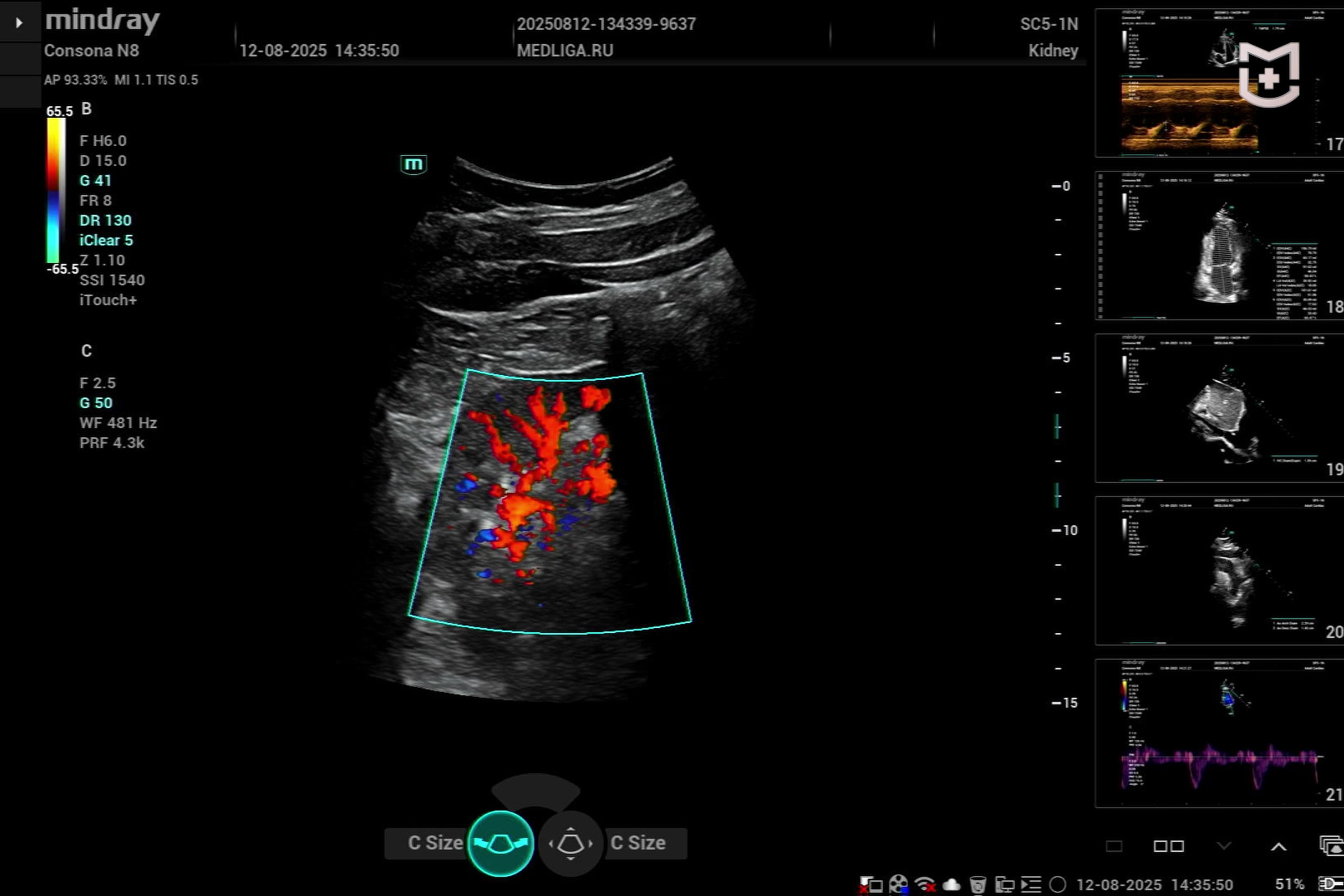
Task: Click the cine film reel status icon
Action: (x=898, y=885)
